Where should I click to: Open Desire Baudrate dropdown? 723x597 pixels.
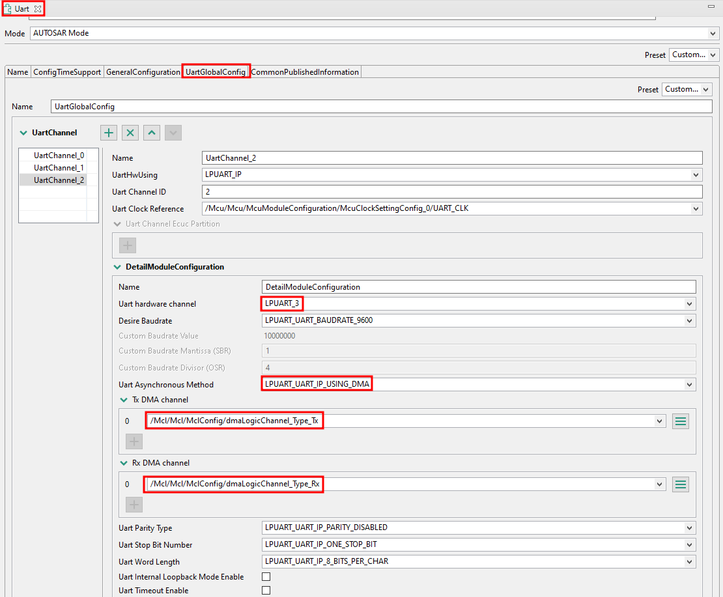689,321
